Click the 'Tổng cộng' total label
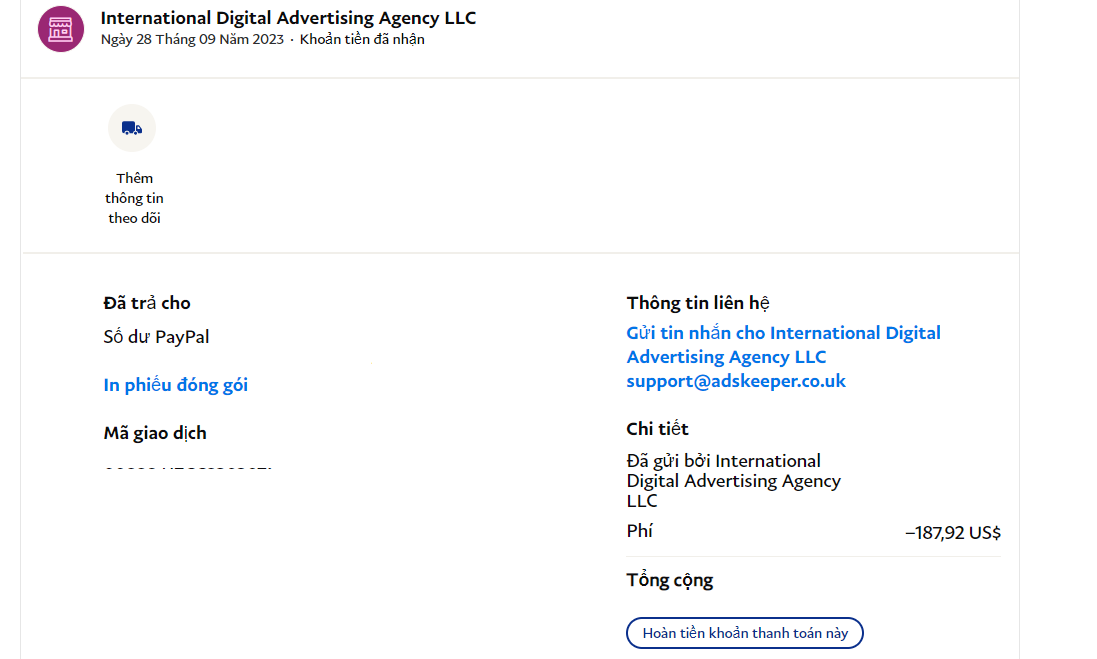1097x659 pixels. pos(670,580)
